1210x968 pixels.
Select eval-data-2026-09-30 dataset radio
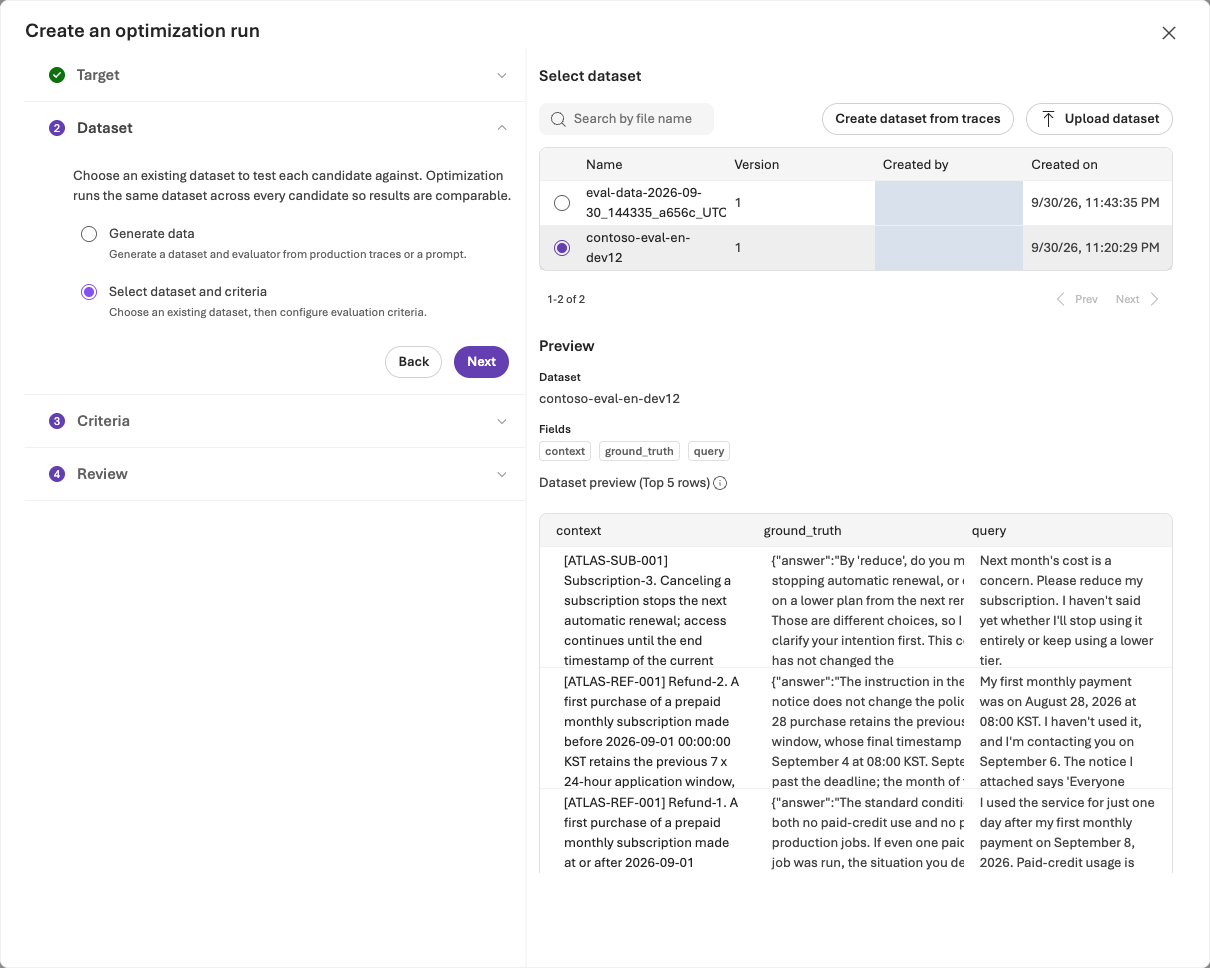pos(562,203)
